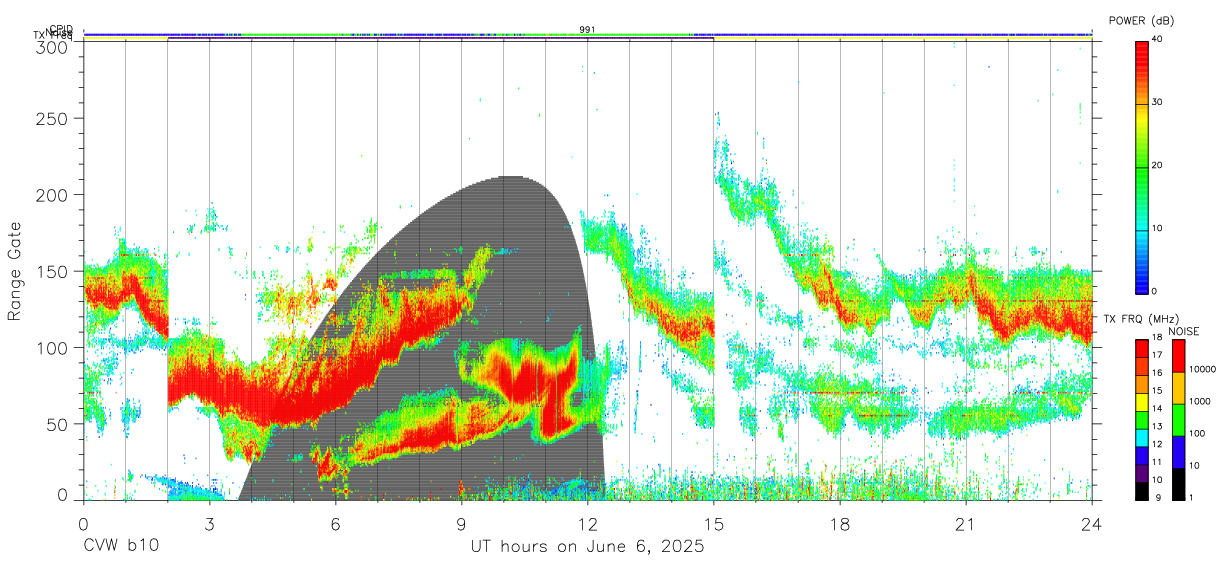The width and height of the screenshot is (1228, 567).
Task: Click the 10000 label on NOISE scale
Action: tap(1202, 370)
